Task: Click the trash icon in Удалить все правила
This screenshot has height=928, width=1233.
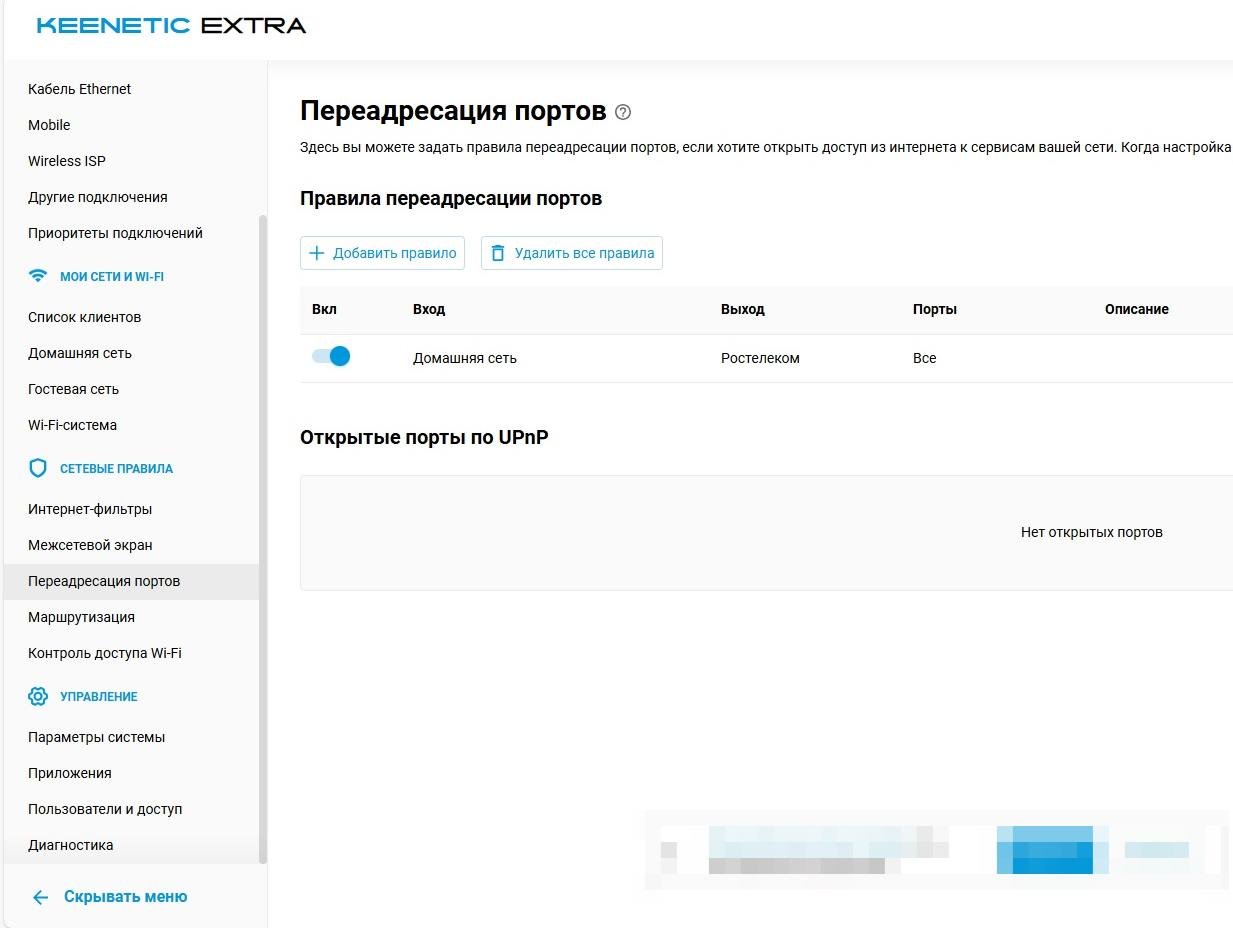Action: pos(498,253)
